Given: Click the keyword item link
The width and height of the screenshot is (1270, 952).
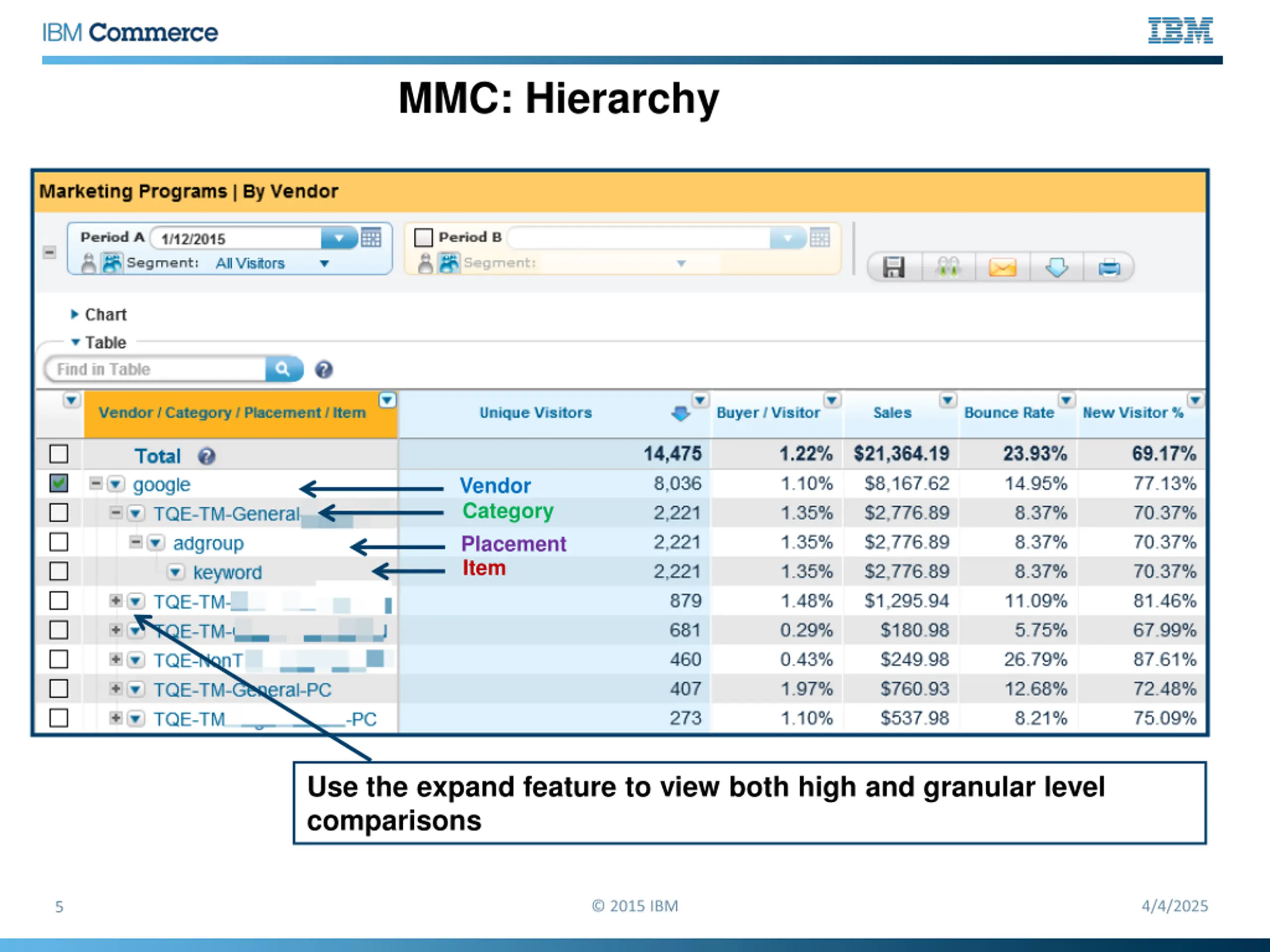Looking at the screenshot, I should pos(227,573).
